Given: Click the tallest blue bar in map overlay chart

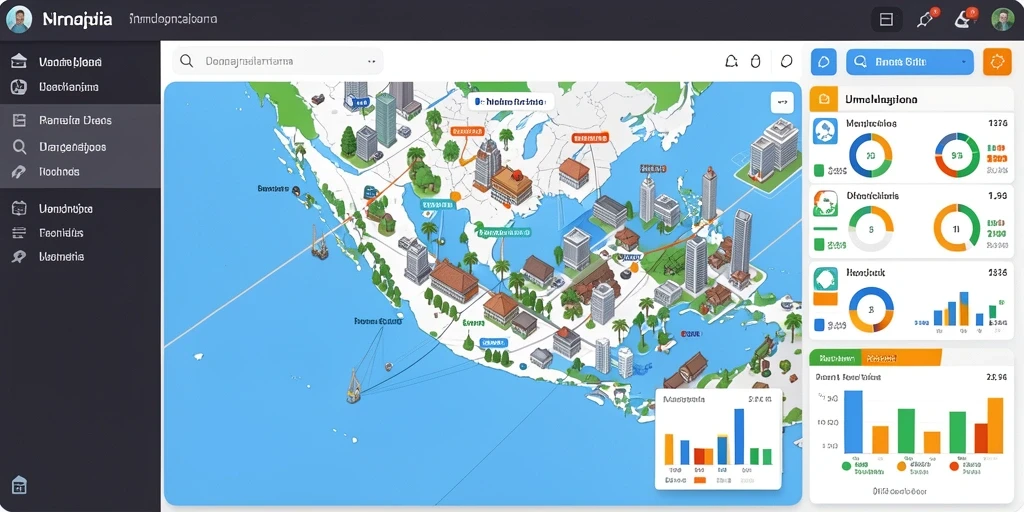Looking at the screenshot, I should pos(739,436).
